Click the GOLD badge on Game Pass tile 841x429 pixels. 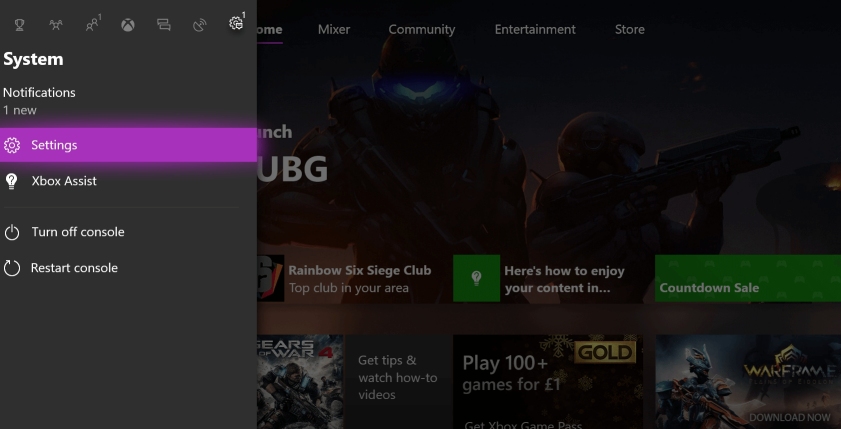(606, 352)
